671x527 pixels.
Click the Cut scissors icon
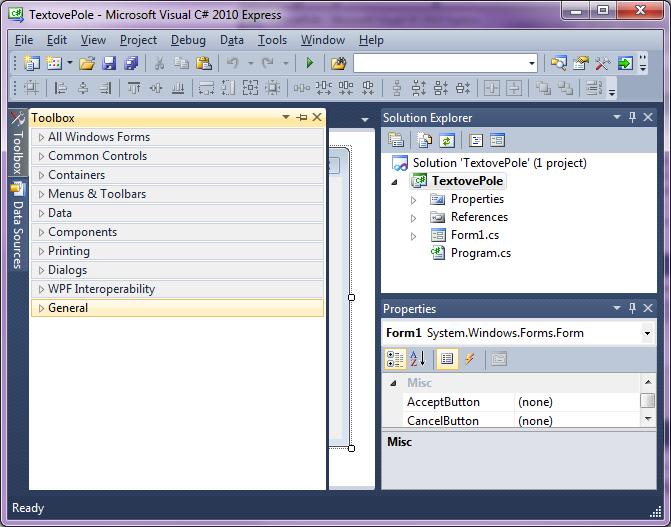(159, 63)
